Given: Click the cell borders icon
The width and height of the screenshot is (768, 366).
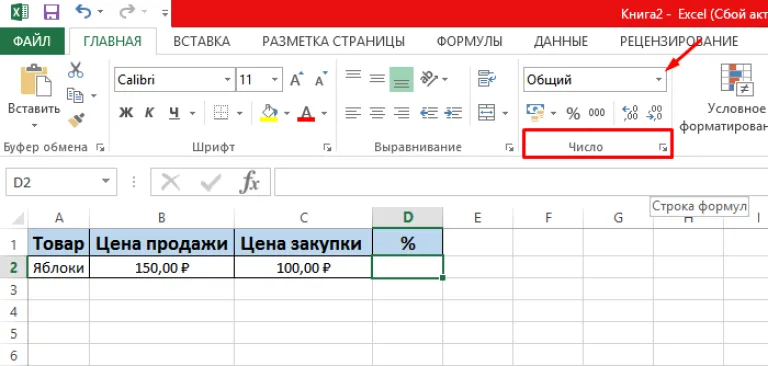Looking at the screenshot, I should [221, 113].
